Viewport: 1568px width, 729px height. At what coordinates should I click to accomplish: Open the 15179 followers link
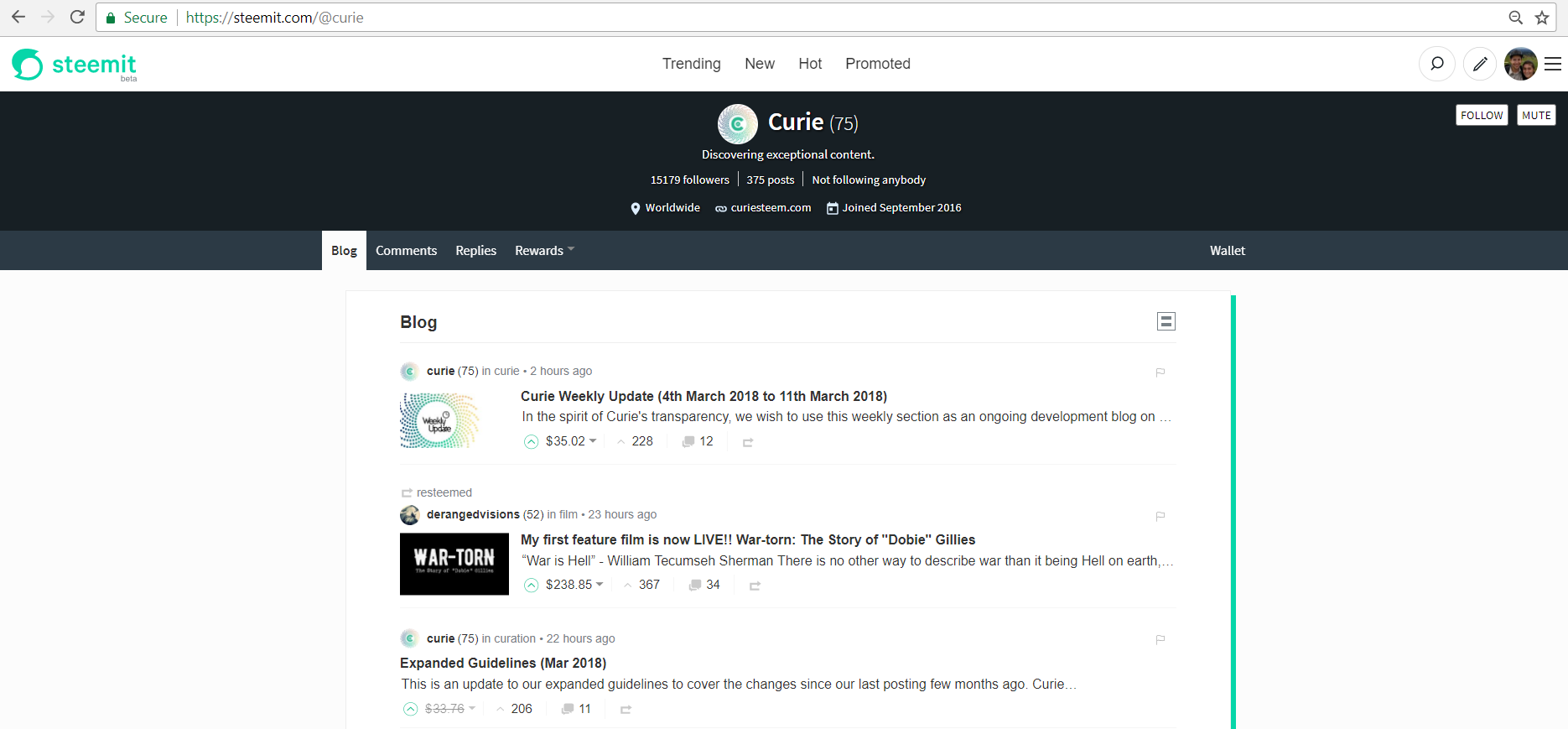click(x=690, y=180)
